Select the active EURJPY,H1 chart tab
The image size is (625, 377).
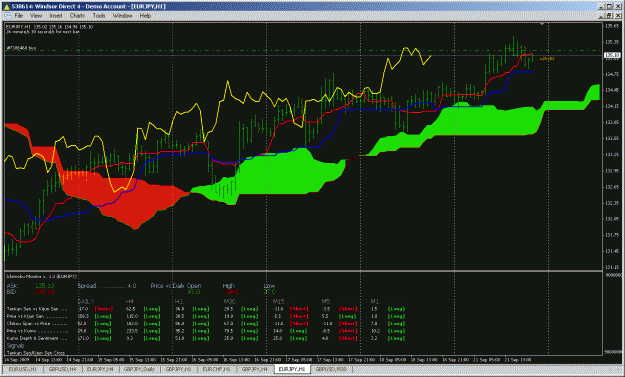[x=292, y=369]
